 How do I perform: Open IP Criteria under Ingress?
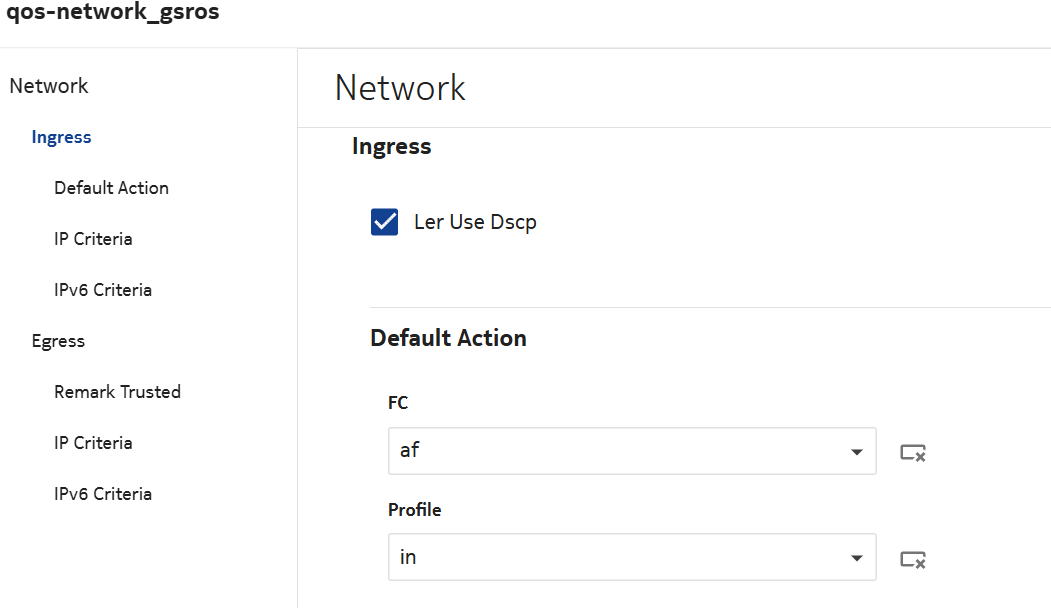[x=93, y=239]
